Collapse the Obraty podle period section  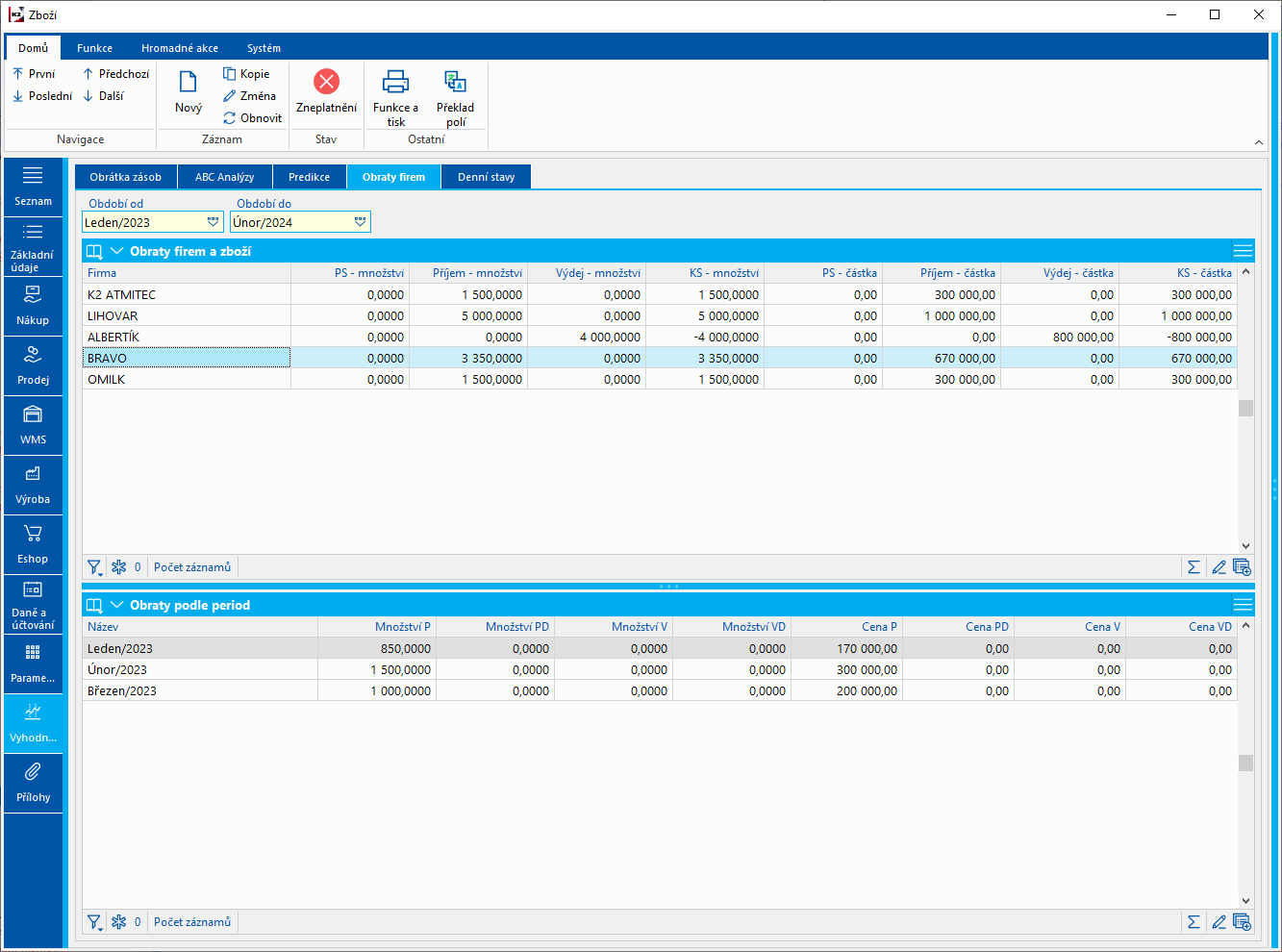click(117, 605)
